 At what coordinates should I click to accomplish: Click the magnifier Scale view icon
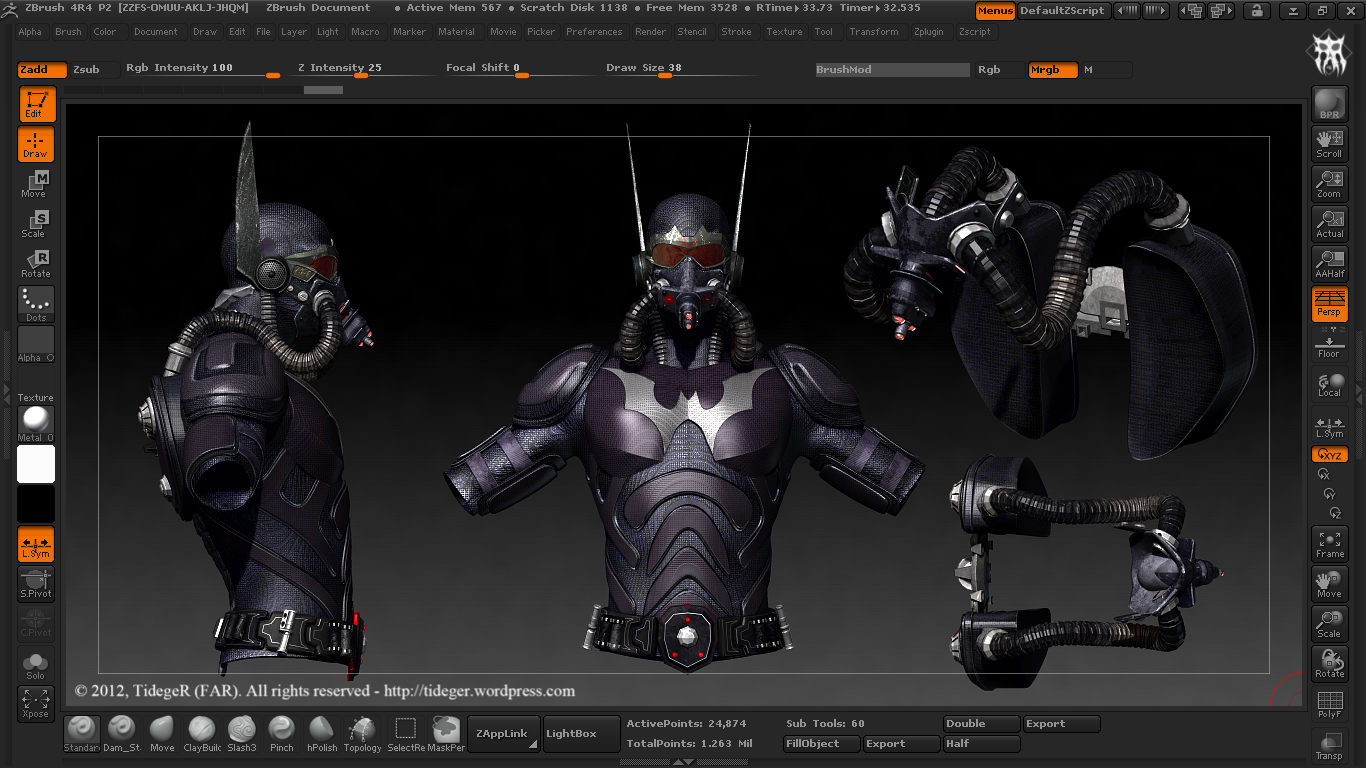tap(1329, 624)
